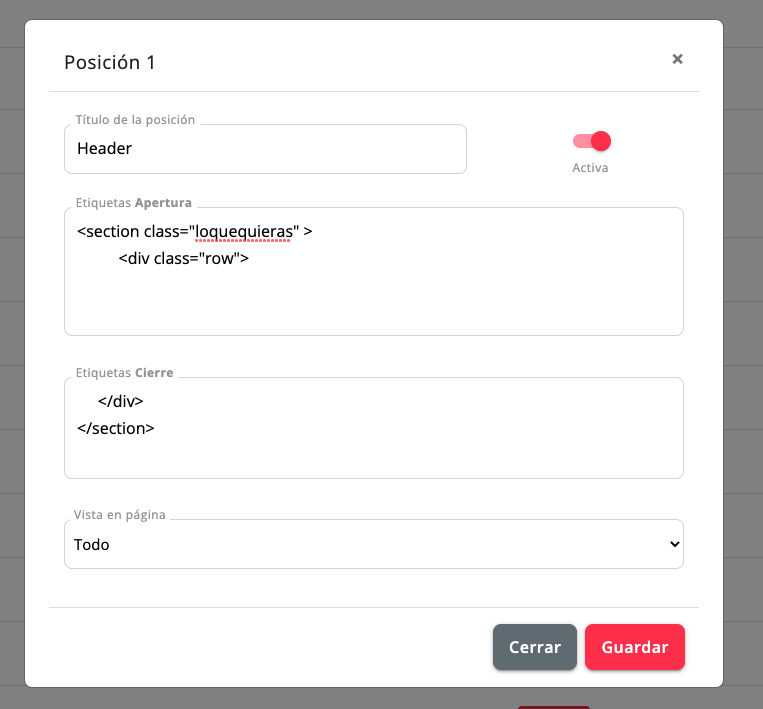
Task: Toggle the Activa switch off
Action: [592, 141]
